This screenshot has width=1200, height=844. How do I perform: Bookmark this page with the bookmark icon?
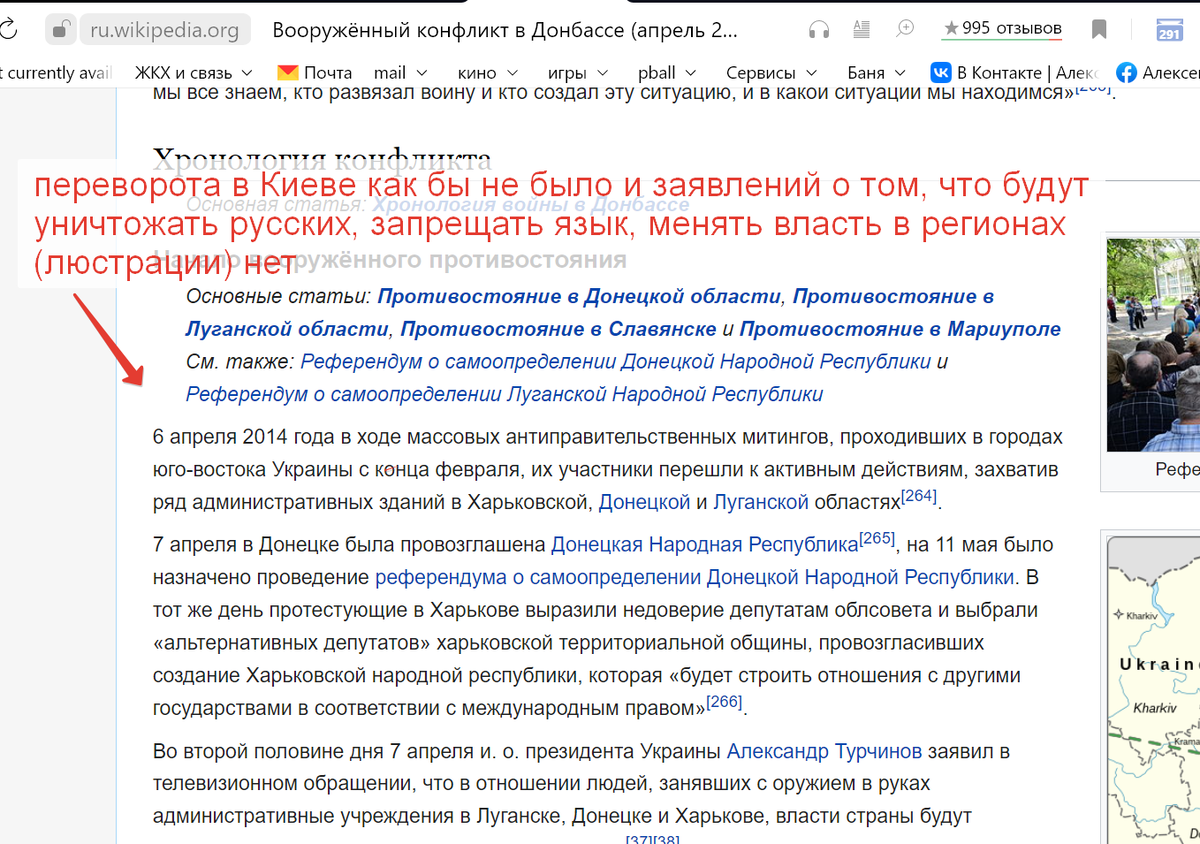(1099, 30)
